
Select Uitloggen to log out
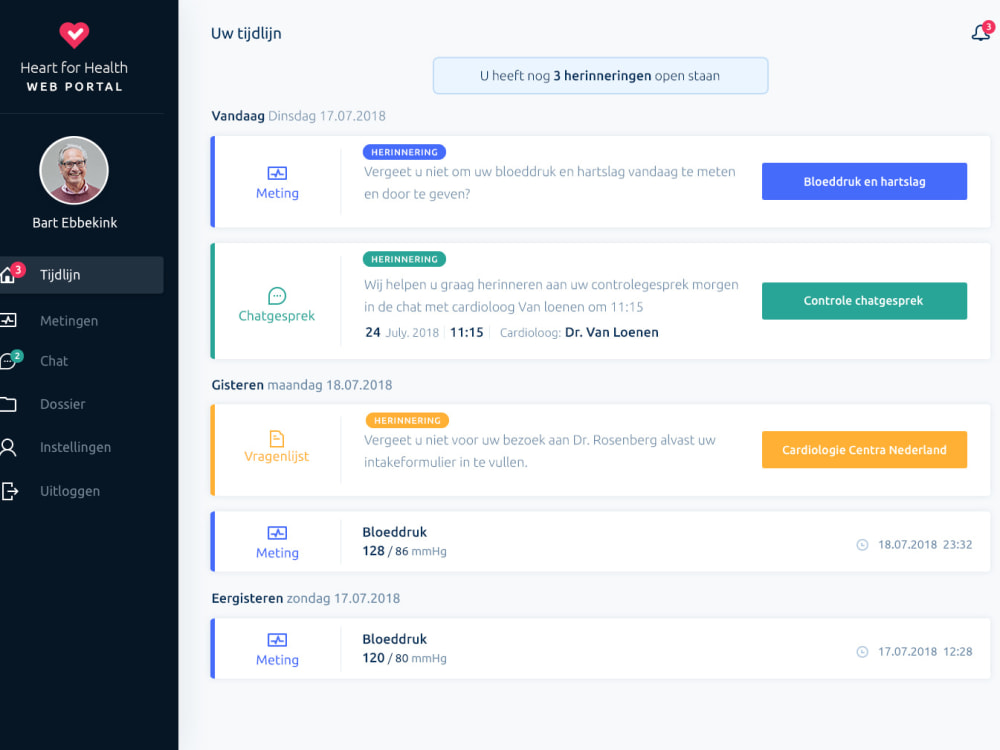tap(70, 491)
